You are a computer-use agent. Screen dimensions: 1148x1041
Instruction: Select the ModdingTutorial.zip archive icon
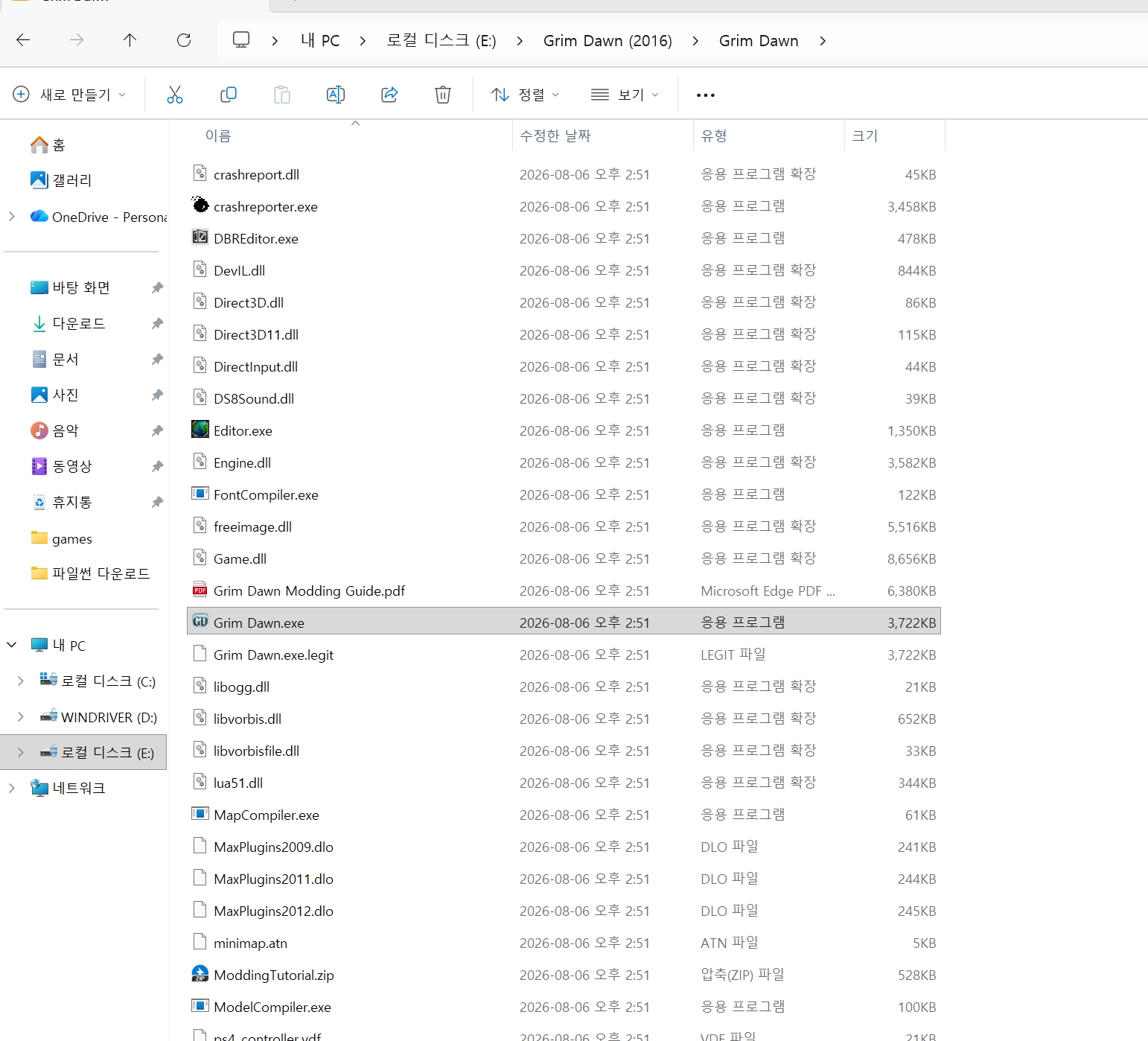coord(200,974)
